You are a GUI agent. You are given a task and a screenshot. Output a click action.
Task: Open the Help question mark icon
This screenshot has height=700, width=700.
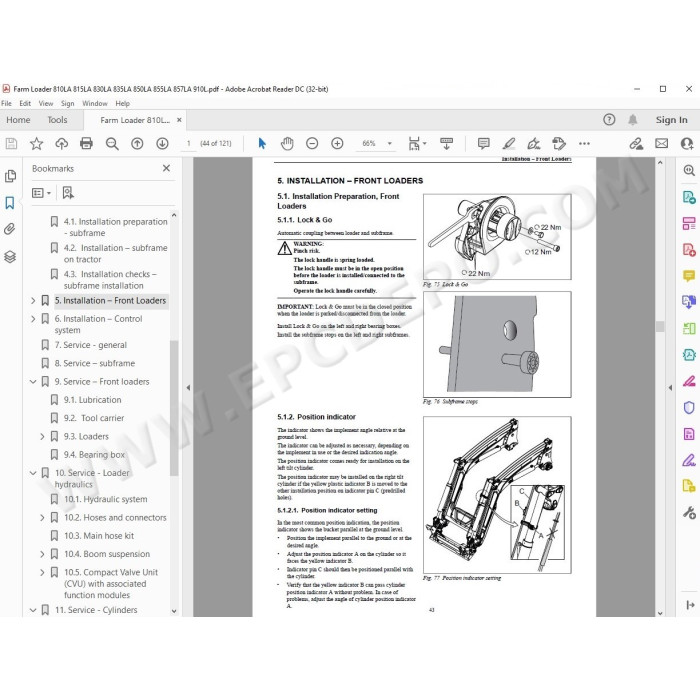pos(609,120)
